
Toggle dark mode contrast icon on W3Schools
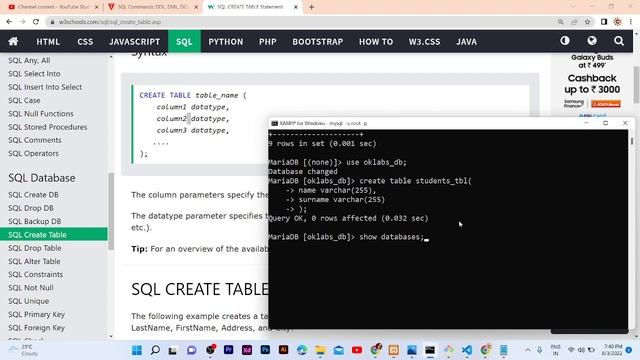564,41
